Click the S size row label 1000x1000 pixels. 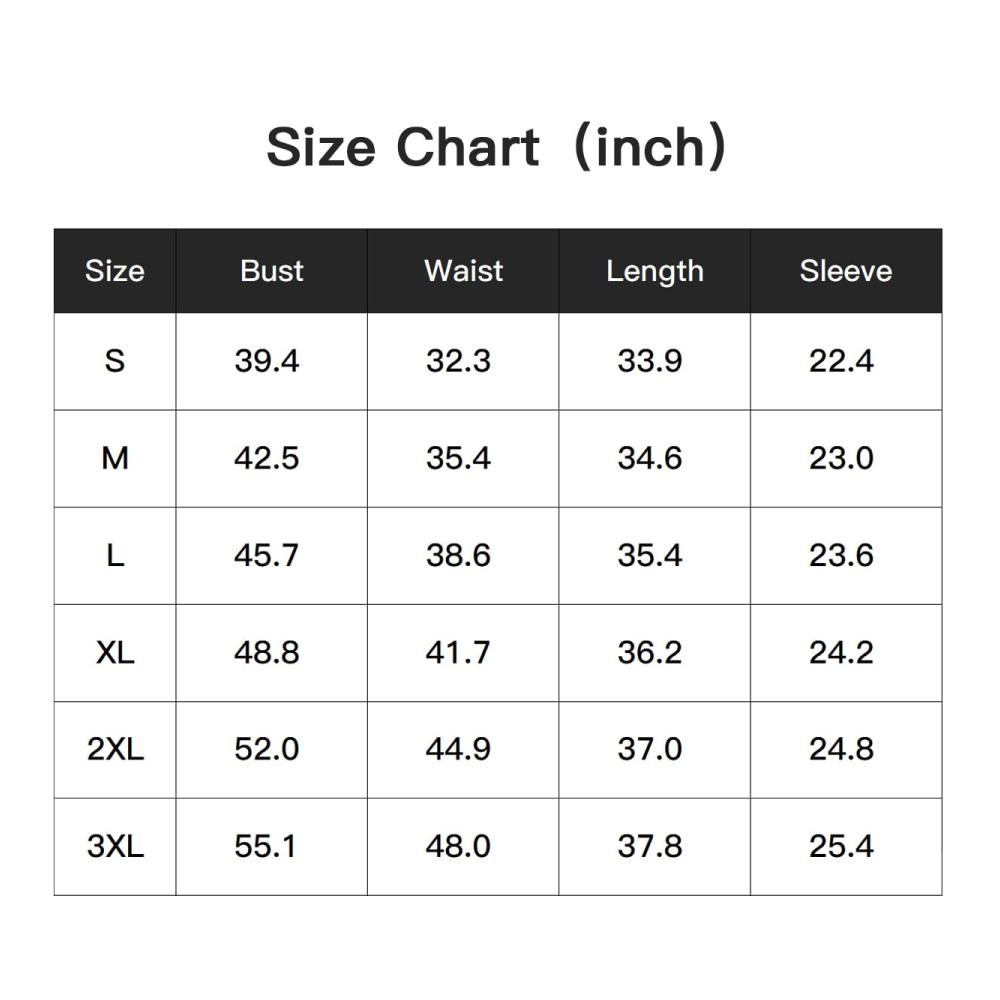[115, 362]
